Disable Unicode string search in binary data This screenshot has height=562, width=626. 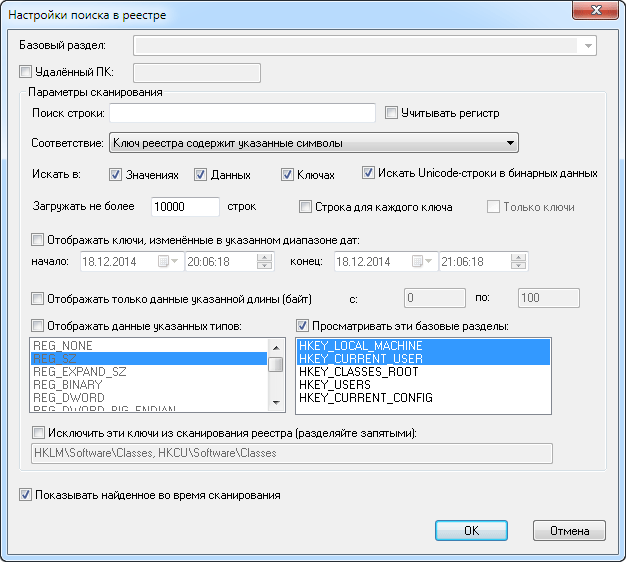(368, 173)
